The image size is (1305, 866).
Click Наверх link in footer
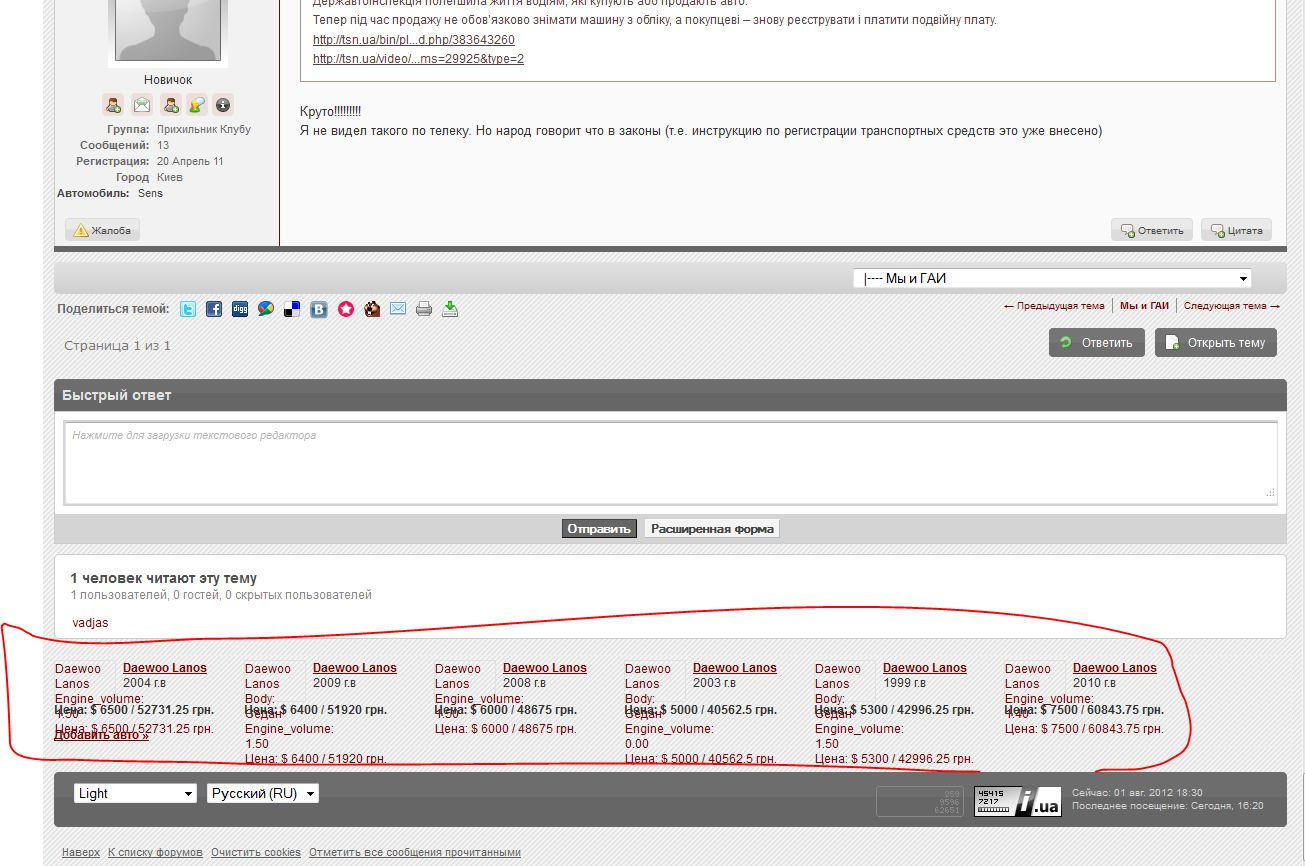point(81,853)
